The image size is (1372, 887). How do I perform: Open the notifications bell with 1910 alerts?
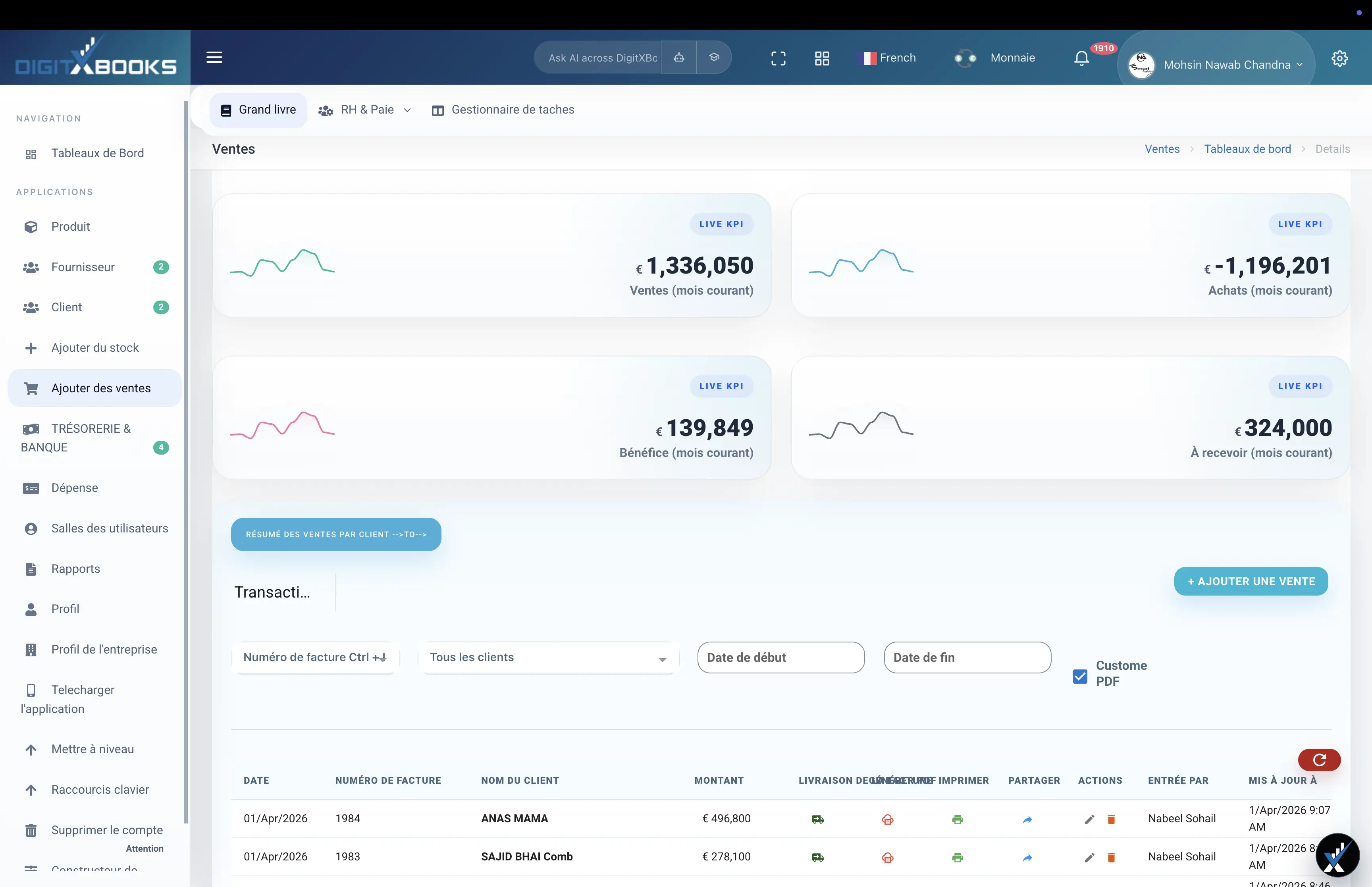[x=1081, y=58]
